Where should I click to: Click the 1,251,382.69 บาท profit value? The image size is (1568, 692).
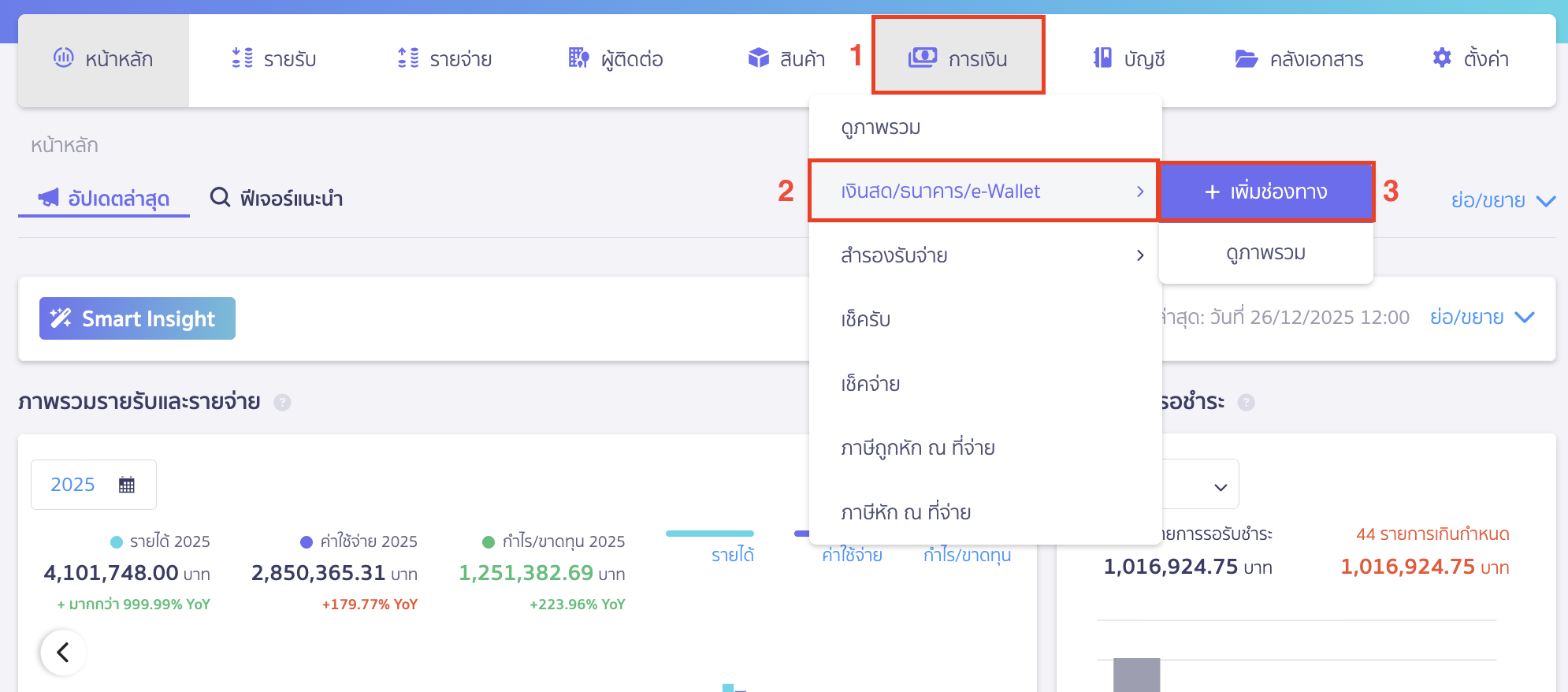(542, 573)
